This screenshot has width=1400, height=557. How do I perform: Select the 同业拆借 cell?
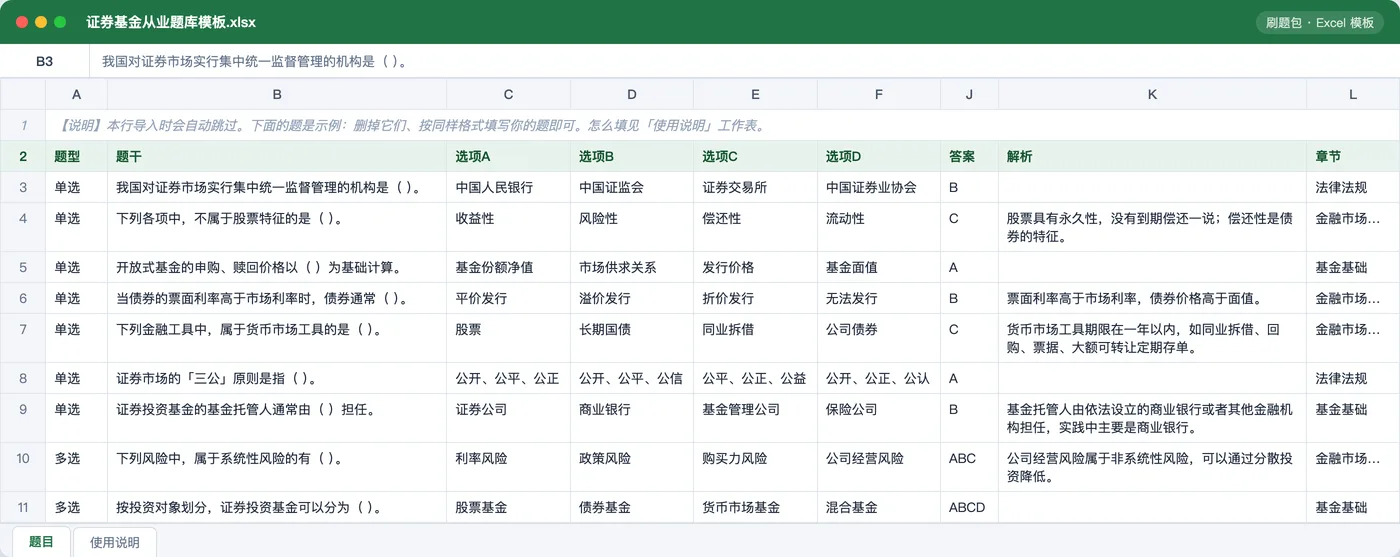[x=755, y=338]
